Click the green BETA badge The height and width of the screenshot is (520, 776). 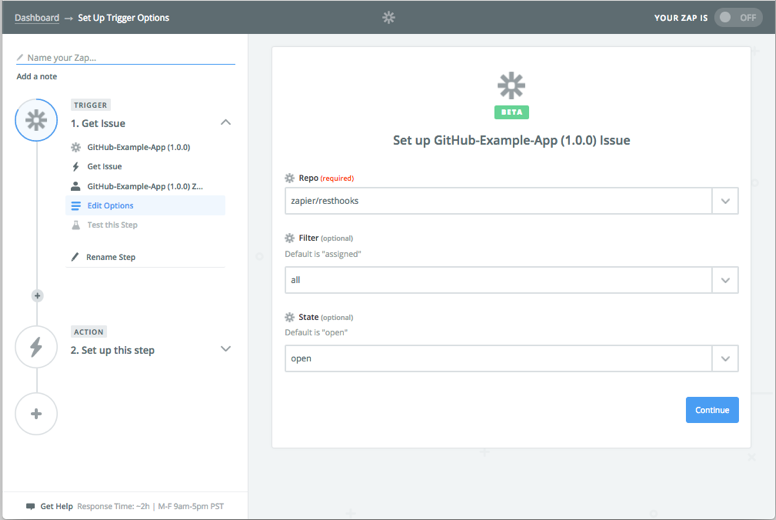tap(511, 112)
